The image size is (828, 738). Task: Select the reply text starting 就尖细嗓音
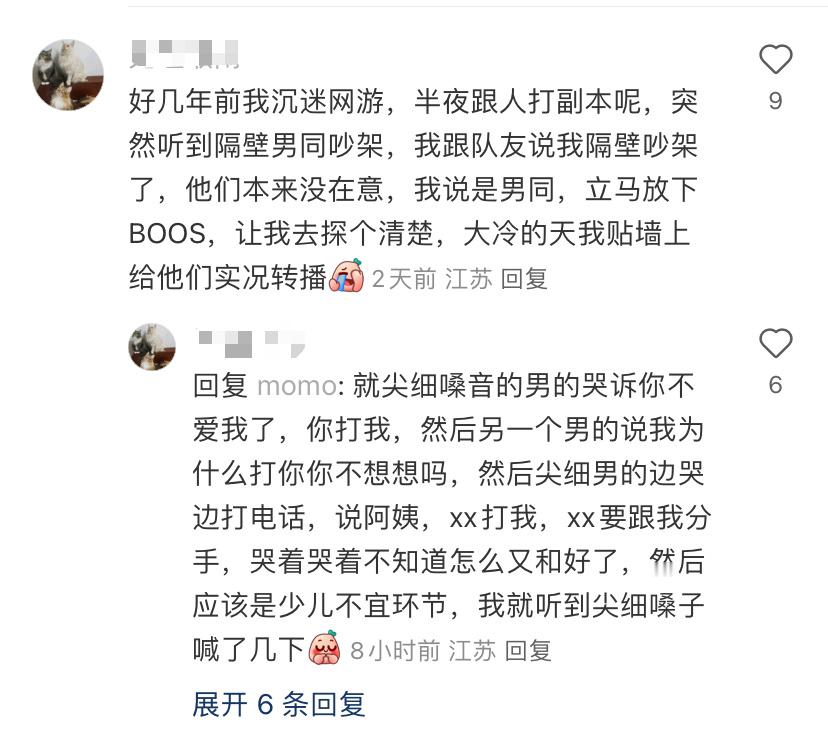click(x=451, y=517)
